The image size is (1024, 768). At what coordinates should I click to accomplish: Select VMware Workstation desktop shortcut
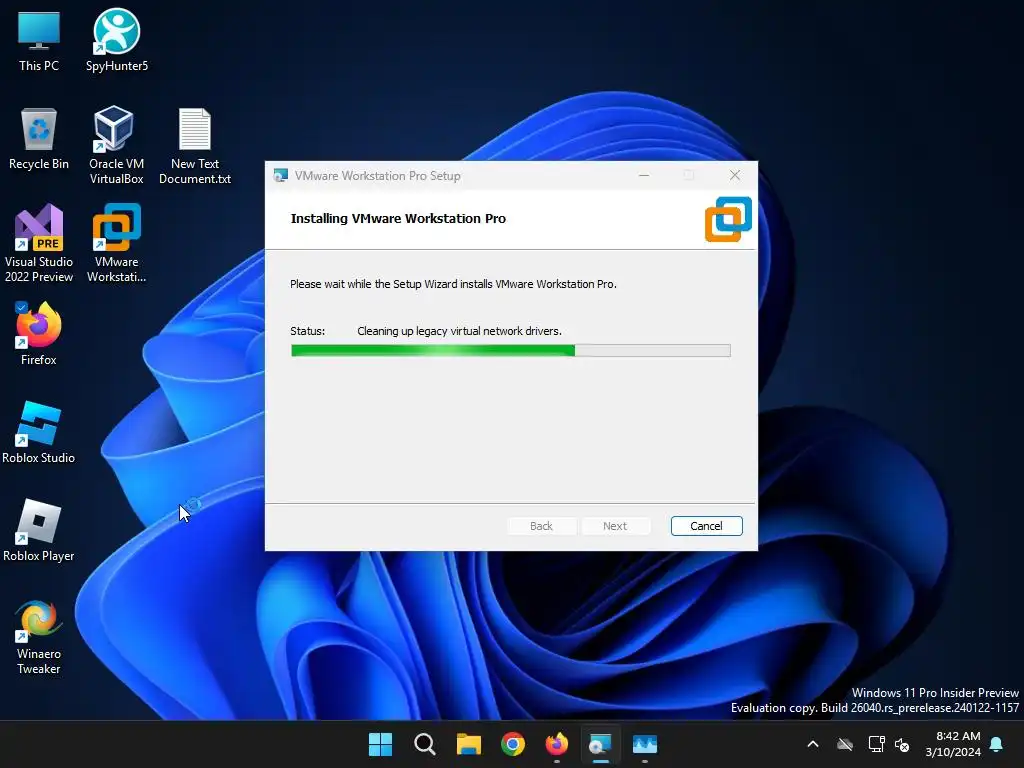[116, 243]
